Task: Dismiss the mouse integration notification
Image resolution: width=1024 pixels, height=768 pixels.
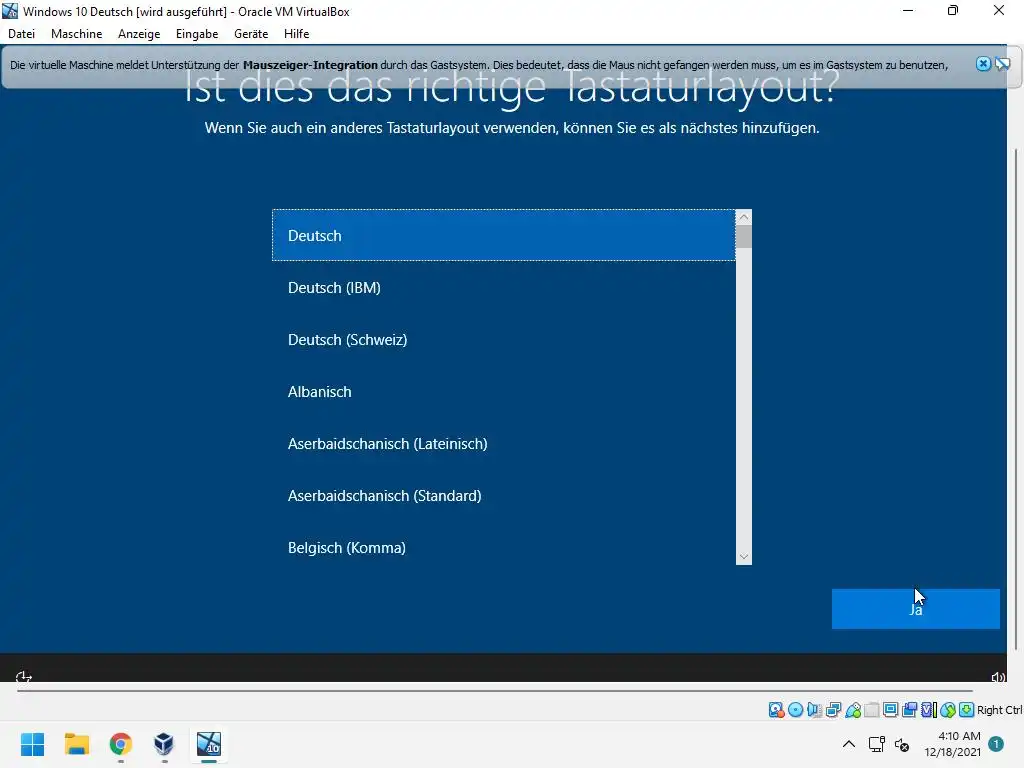Action: (x=983, y=63)
